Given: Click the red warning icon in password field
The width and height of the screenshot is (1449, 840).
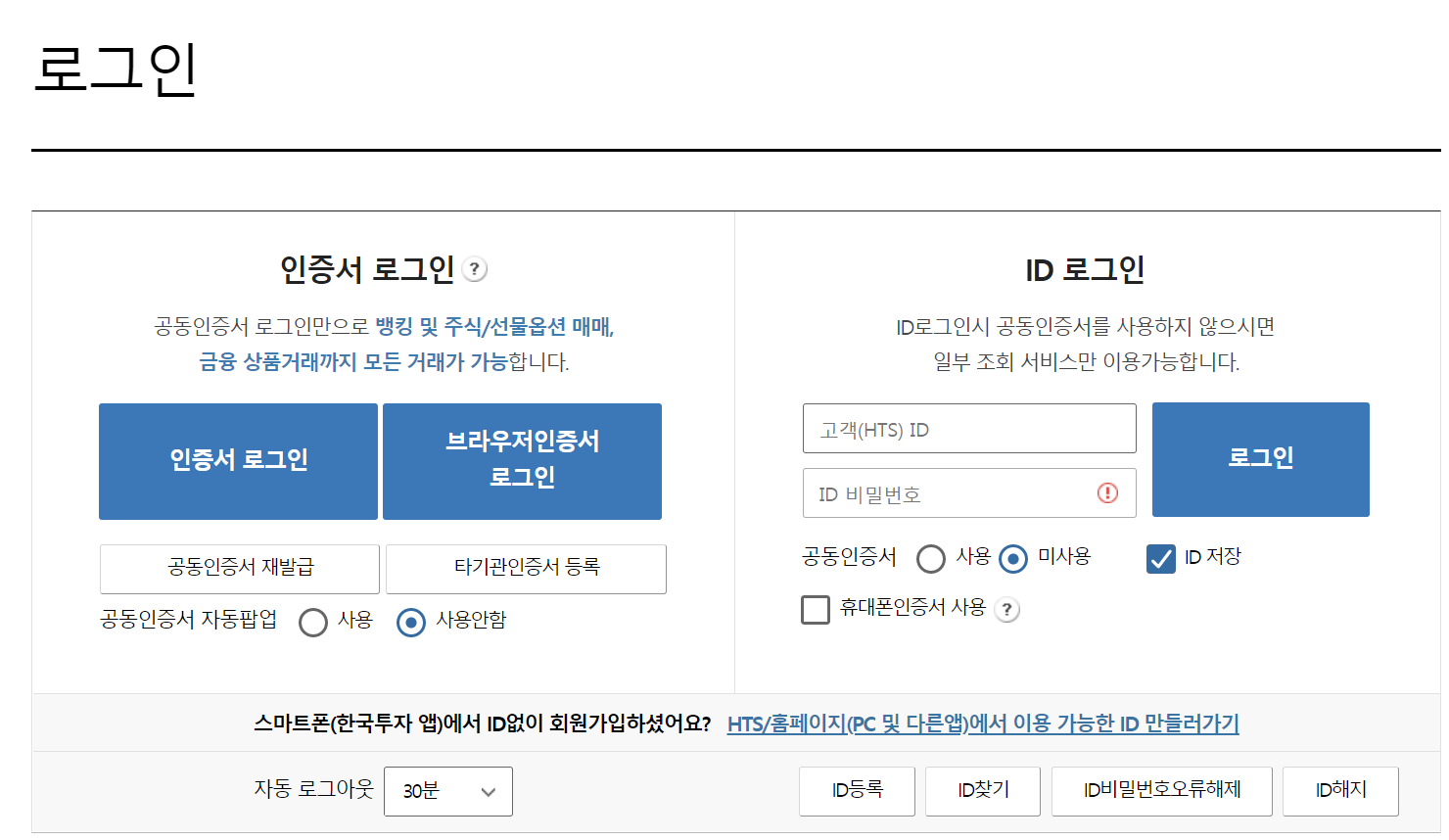Looking at the screenshot, I should [x=1107, y=492].
